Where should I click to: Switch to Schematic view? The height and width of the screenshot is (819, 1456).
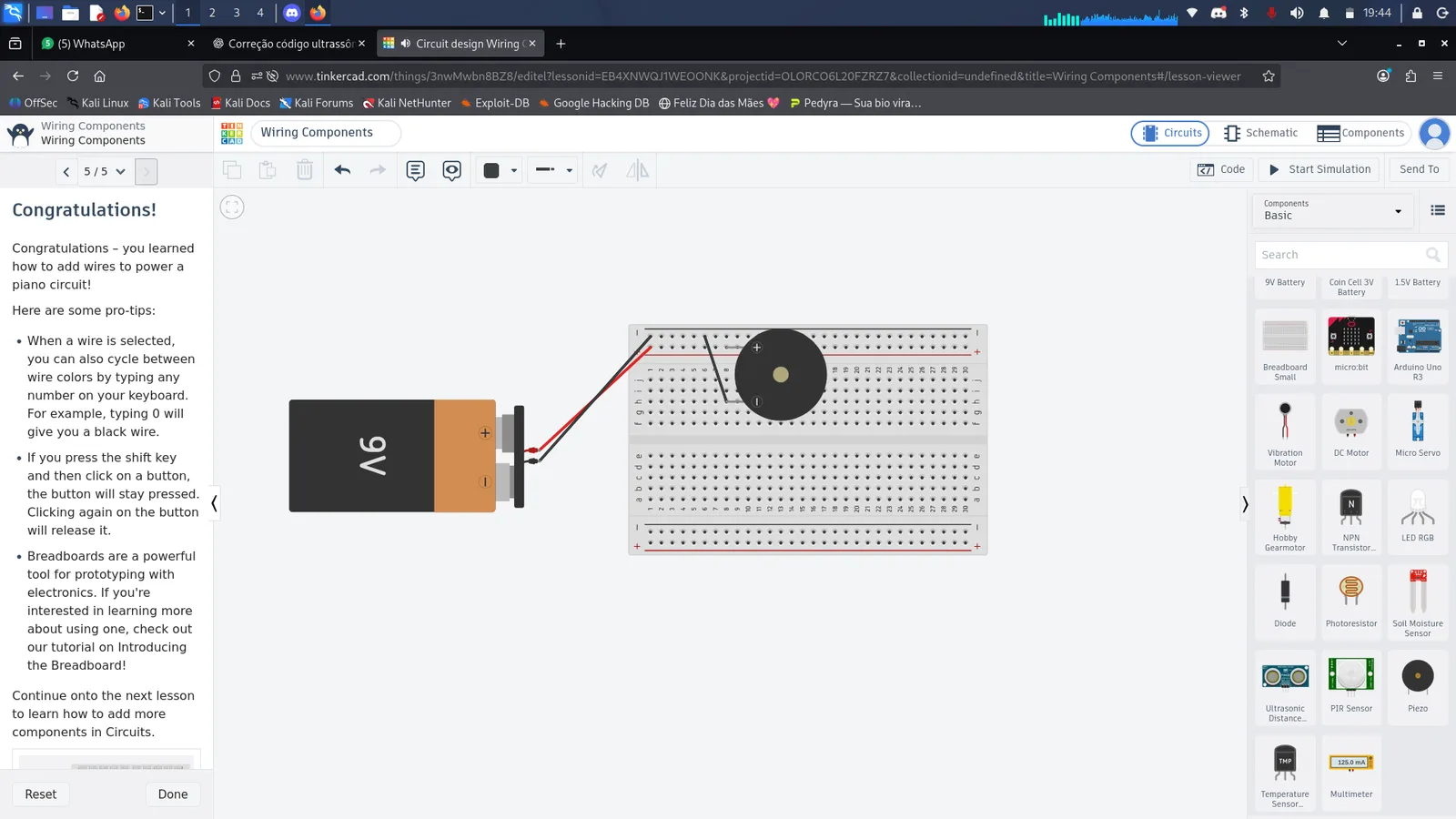(1260, 133)
